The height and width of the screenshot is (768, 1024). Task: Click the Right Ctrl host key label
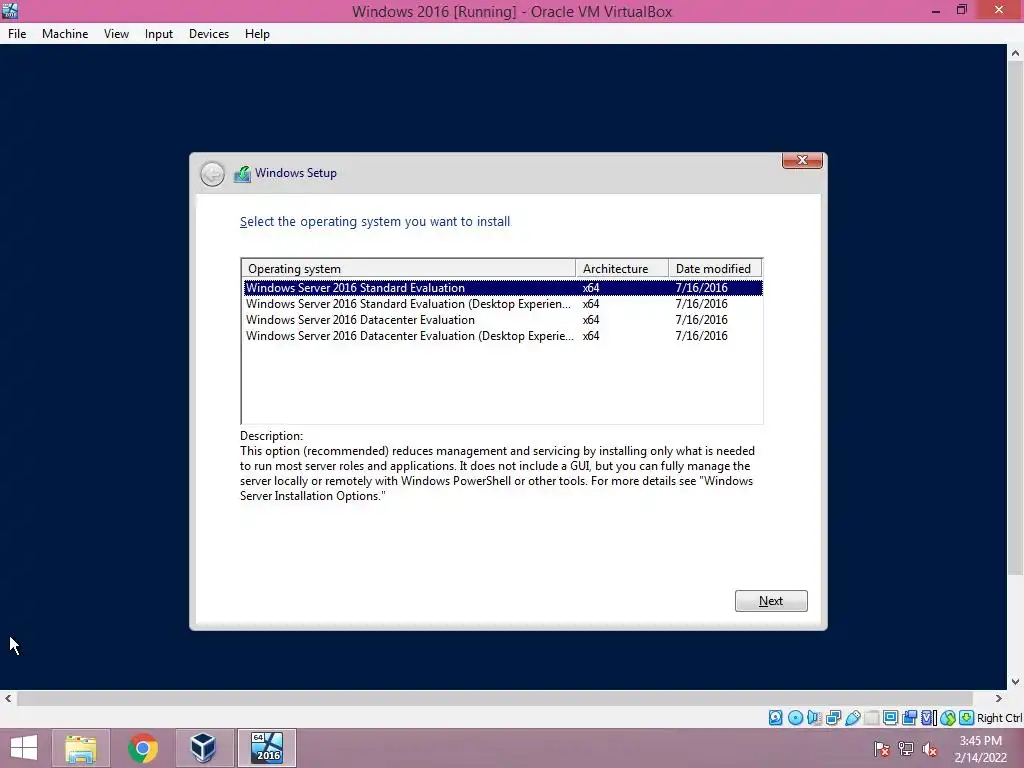999,718
